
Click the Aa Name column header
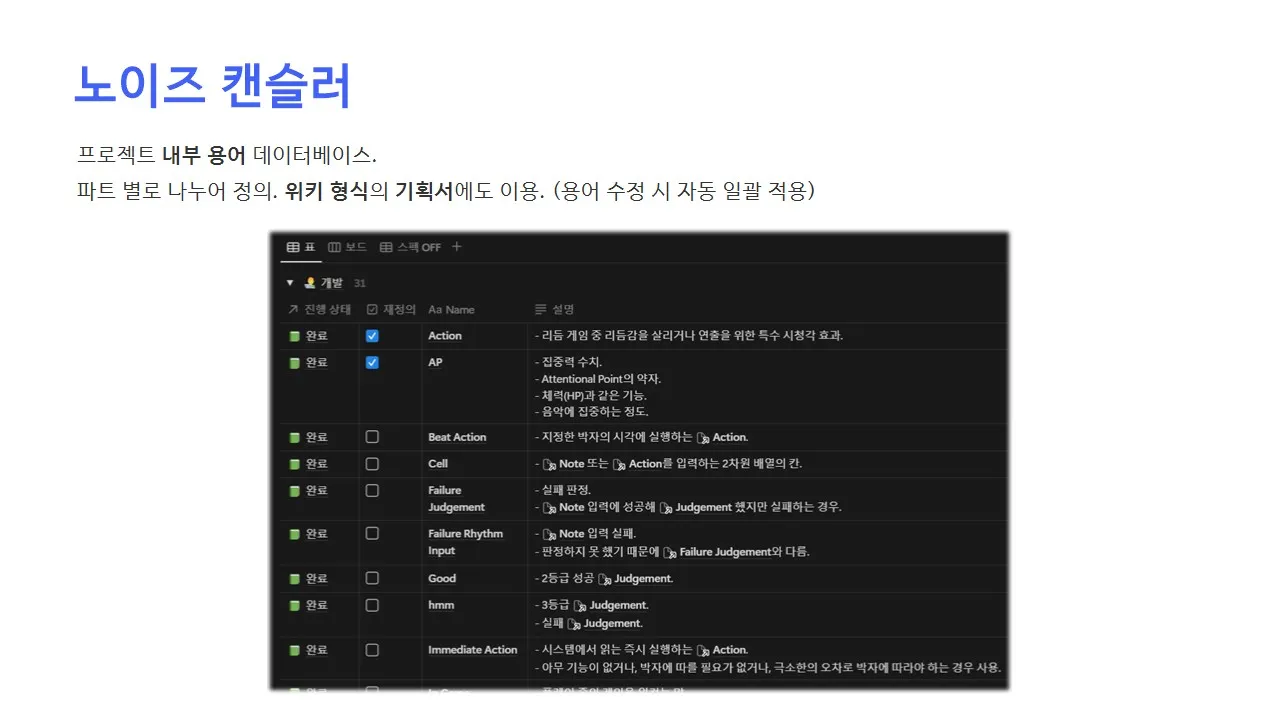pyautogui.click(x=451, y=310)
